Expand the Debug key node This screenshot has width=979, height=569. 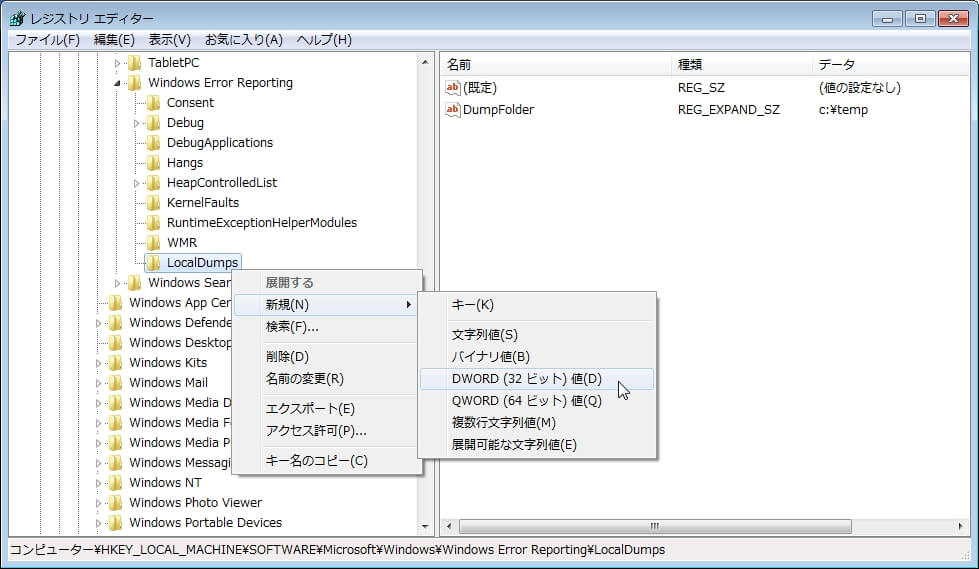pyautogui.click(x=137, y=123)
